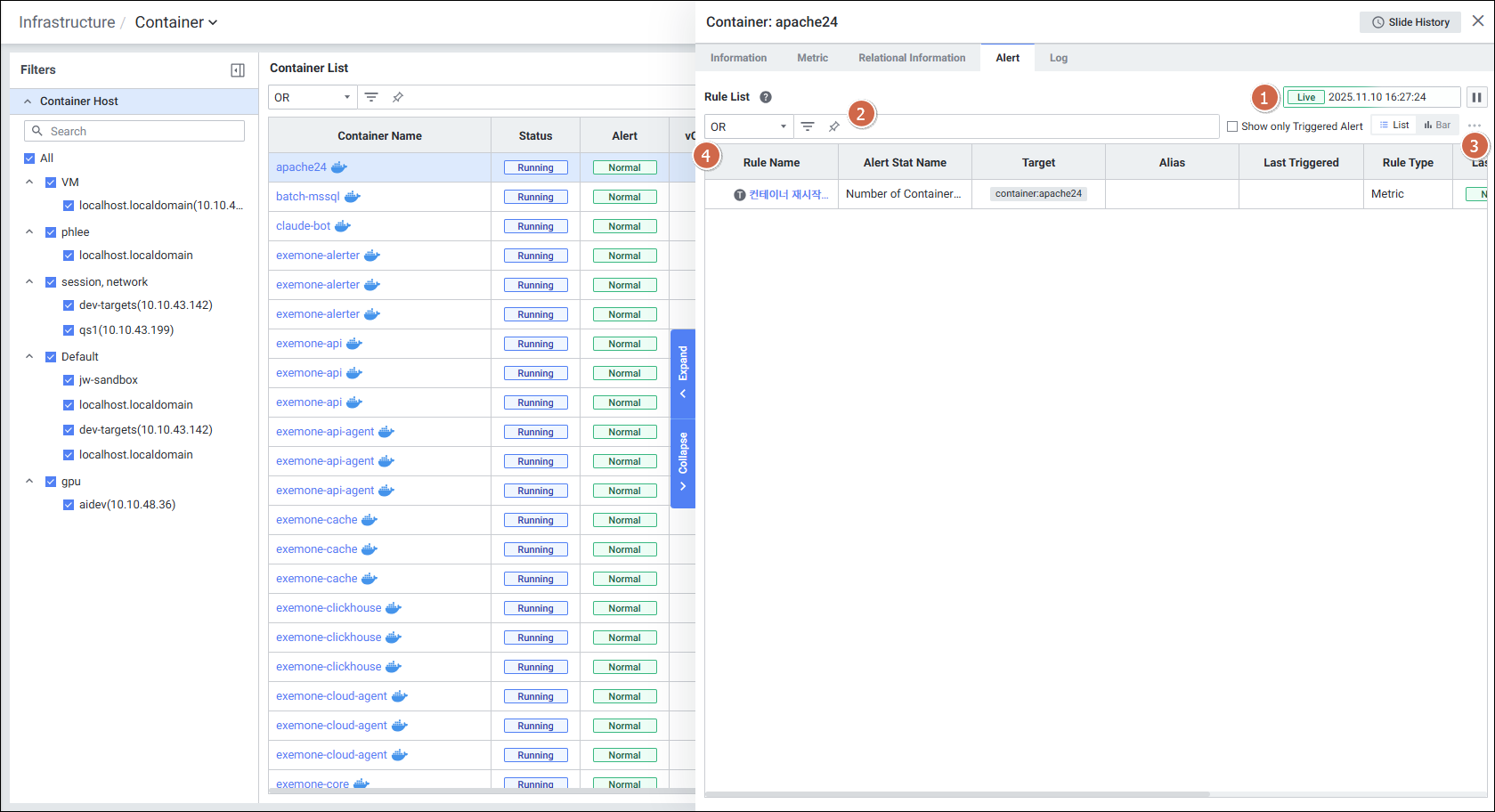Screen dimensions: 1495x812
Task: Switch to the Metric tab
Action: 812,58
